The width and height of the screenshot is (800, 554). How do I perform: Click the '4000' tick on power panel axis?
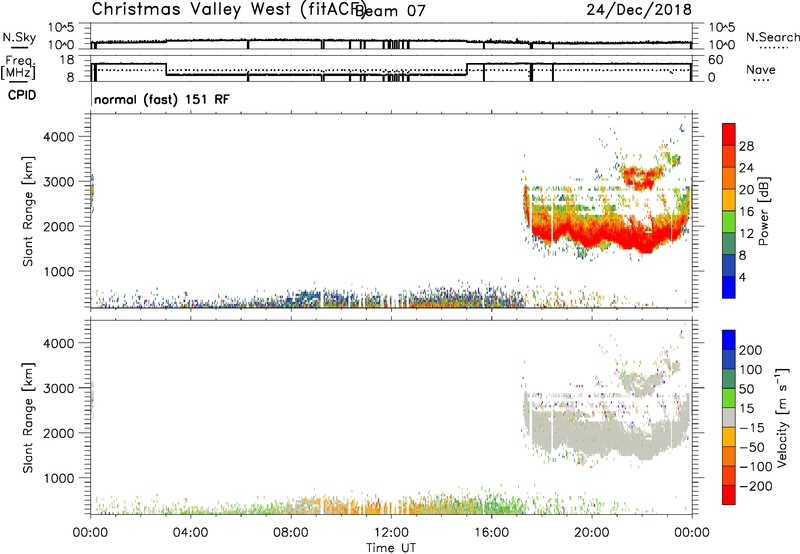(x=58, y=137)
